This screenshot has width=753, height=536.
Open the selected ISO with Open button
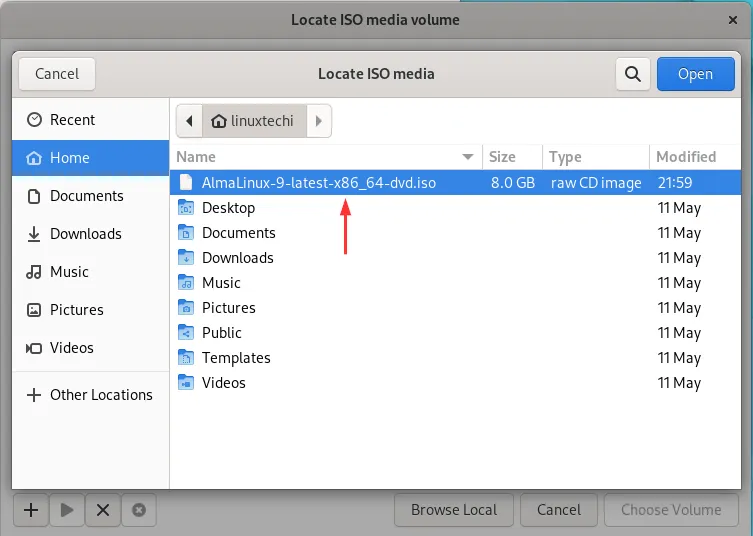pyautogui.click(x=695, y=74)
